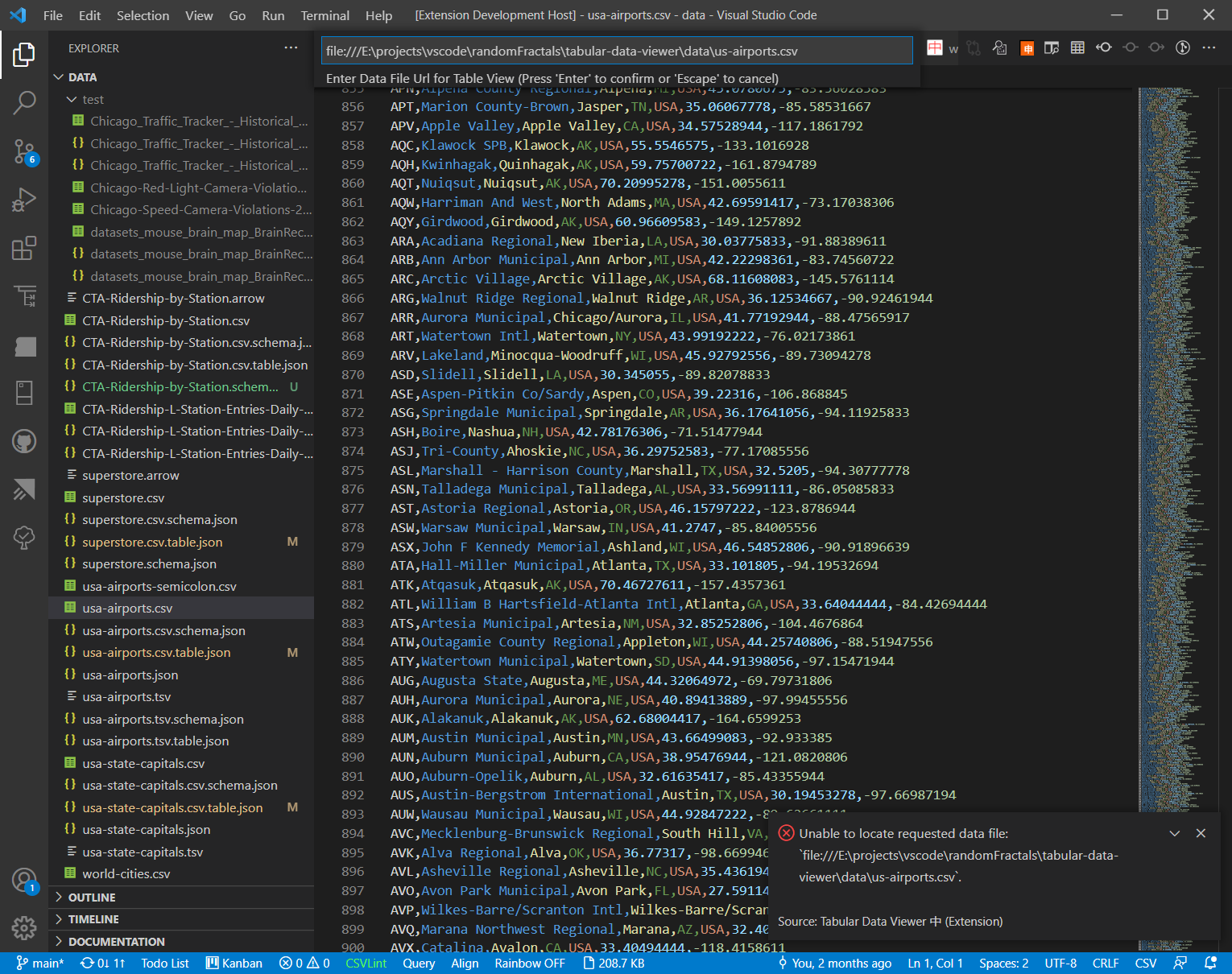Screen dimensions: 1232x974
Task: Open the Manage gear menu
Action: (24, 927)
